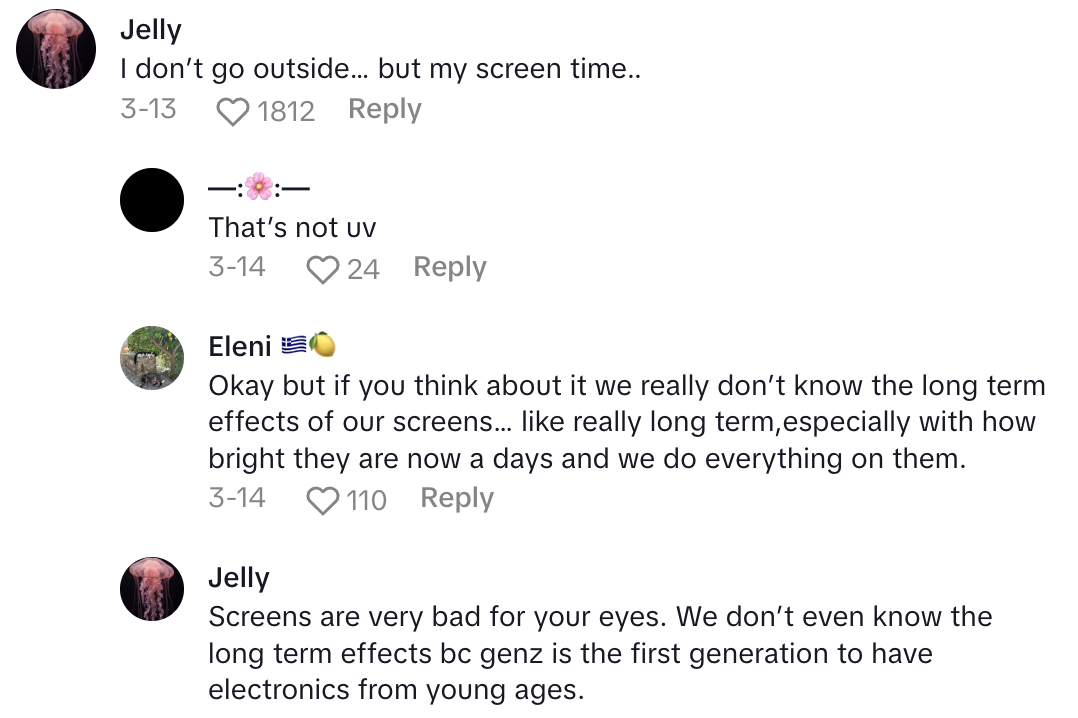Reply to the "That's not uv" comment
Screen dimensions: 1078x718
click(x=449, y=267)
